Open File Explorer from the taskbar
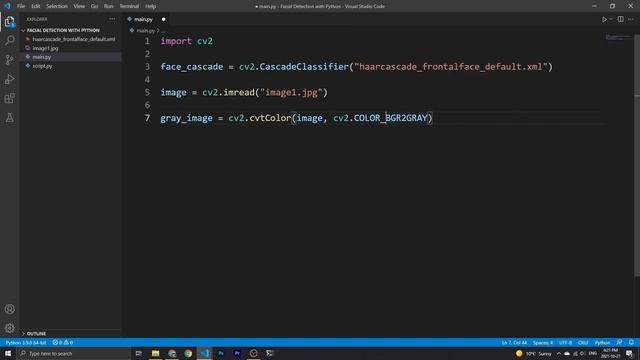The height and width of the screenshot is (360, 640). [x=156, y=353]
